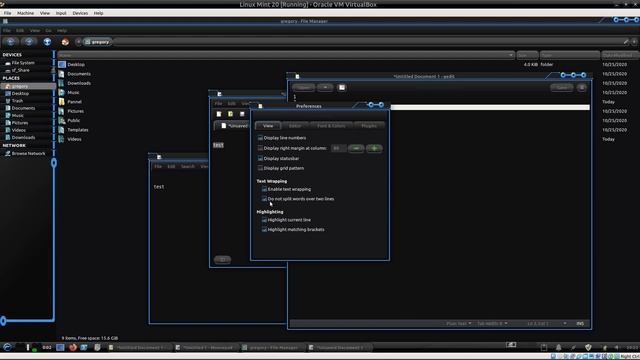Open VirtualBox Devices menu
Viewport: 640px width, 360px height.
coord(80,13)
